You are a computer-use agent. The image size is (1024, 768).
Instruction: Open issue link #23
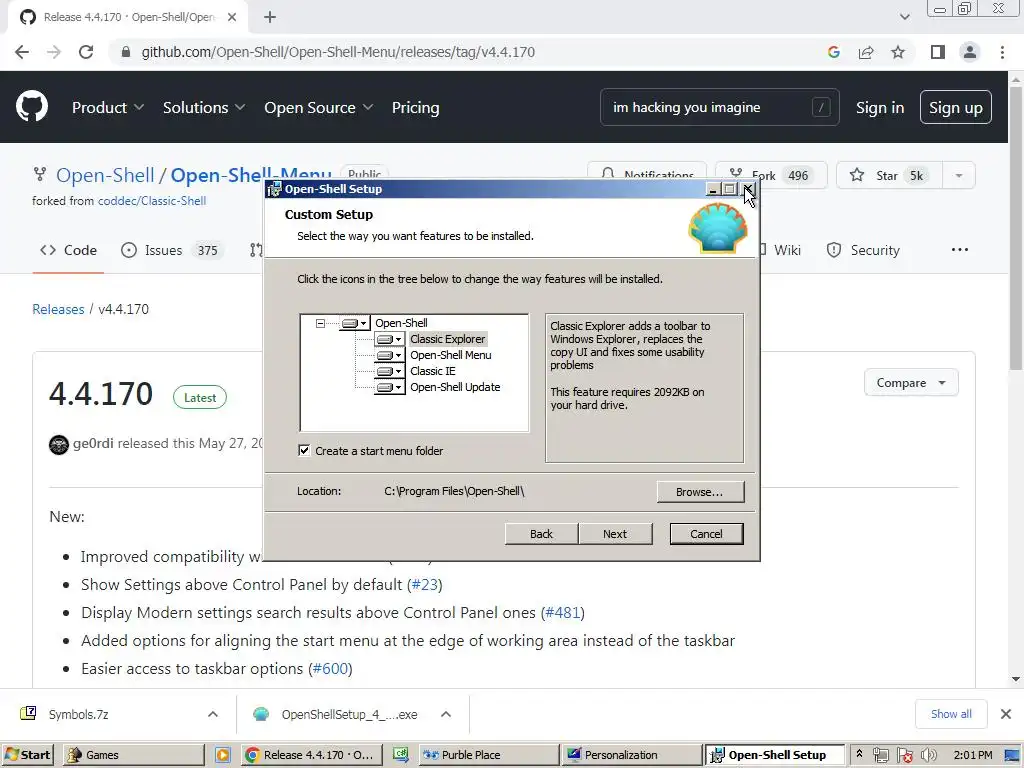tap(425, 584)
